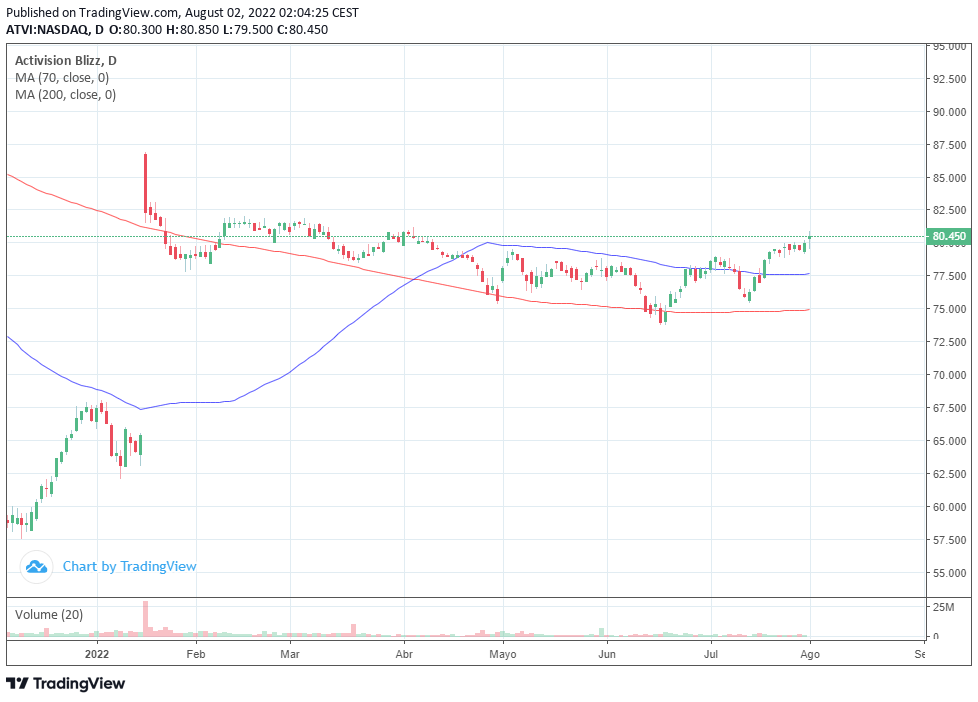This screenshot has height=702, width=978.
Task: Click the 85.000 price axis label
Action: click(950, 178)
